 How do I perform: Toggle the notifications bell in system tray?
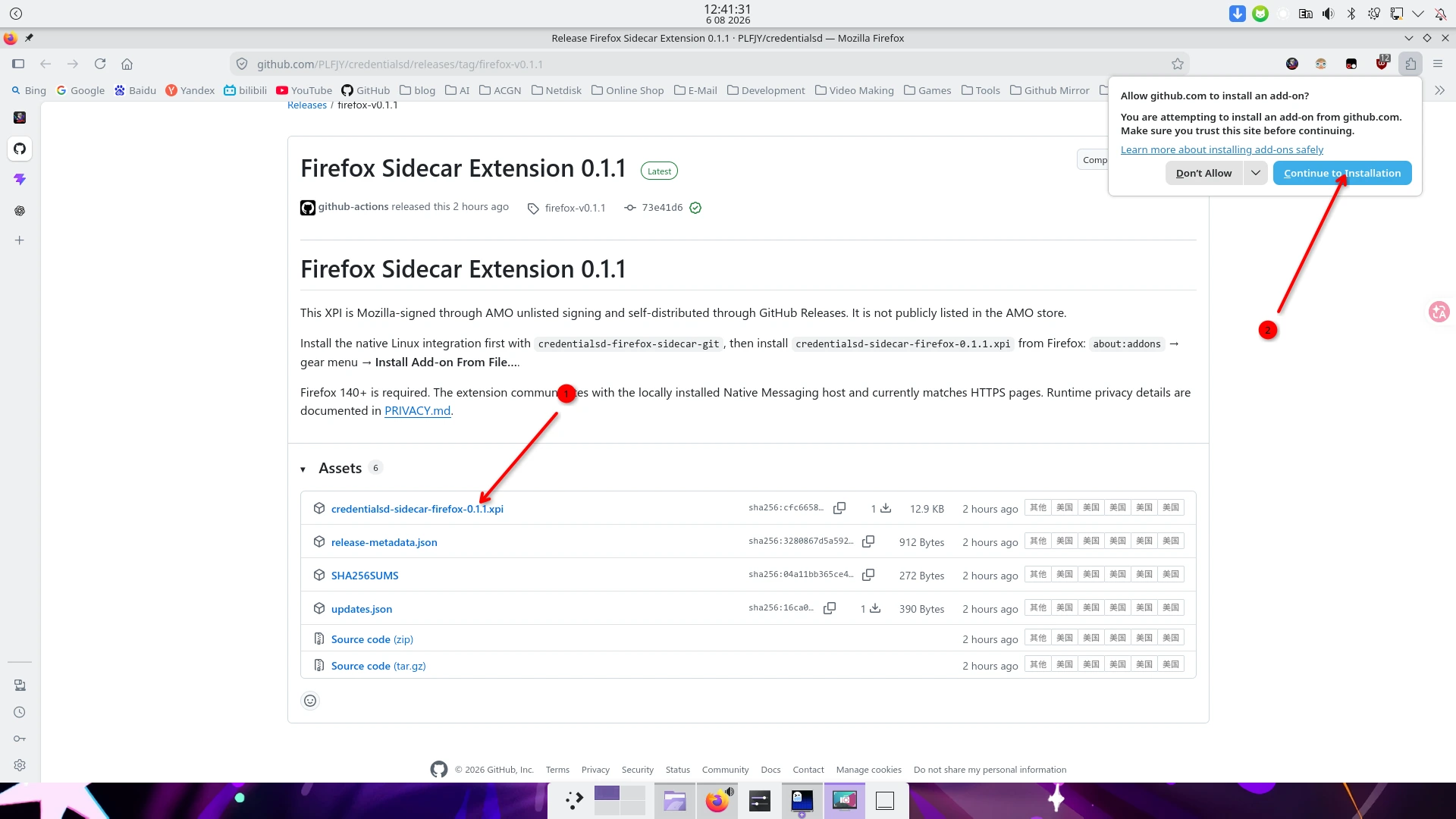point(1441,14)
